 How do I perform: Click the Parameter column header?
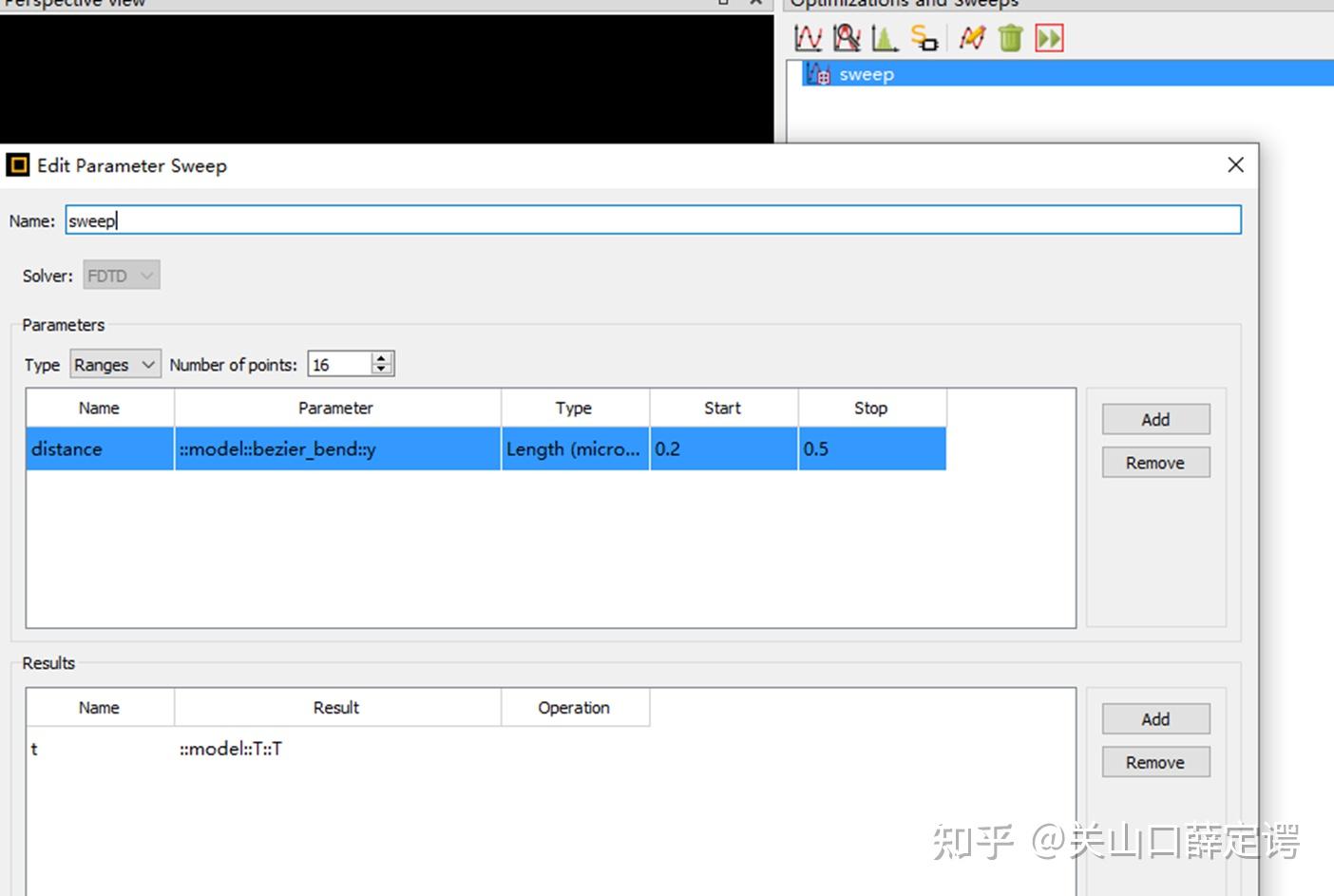335,407
